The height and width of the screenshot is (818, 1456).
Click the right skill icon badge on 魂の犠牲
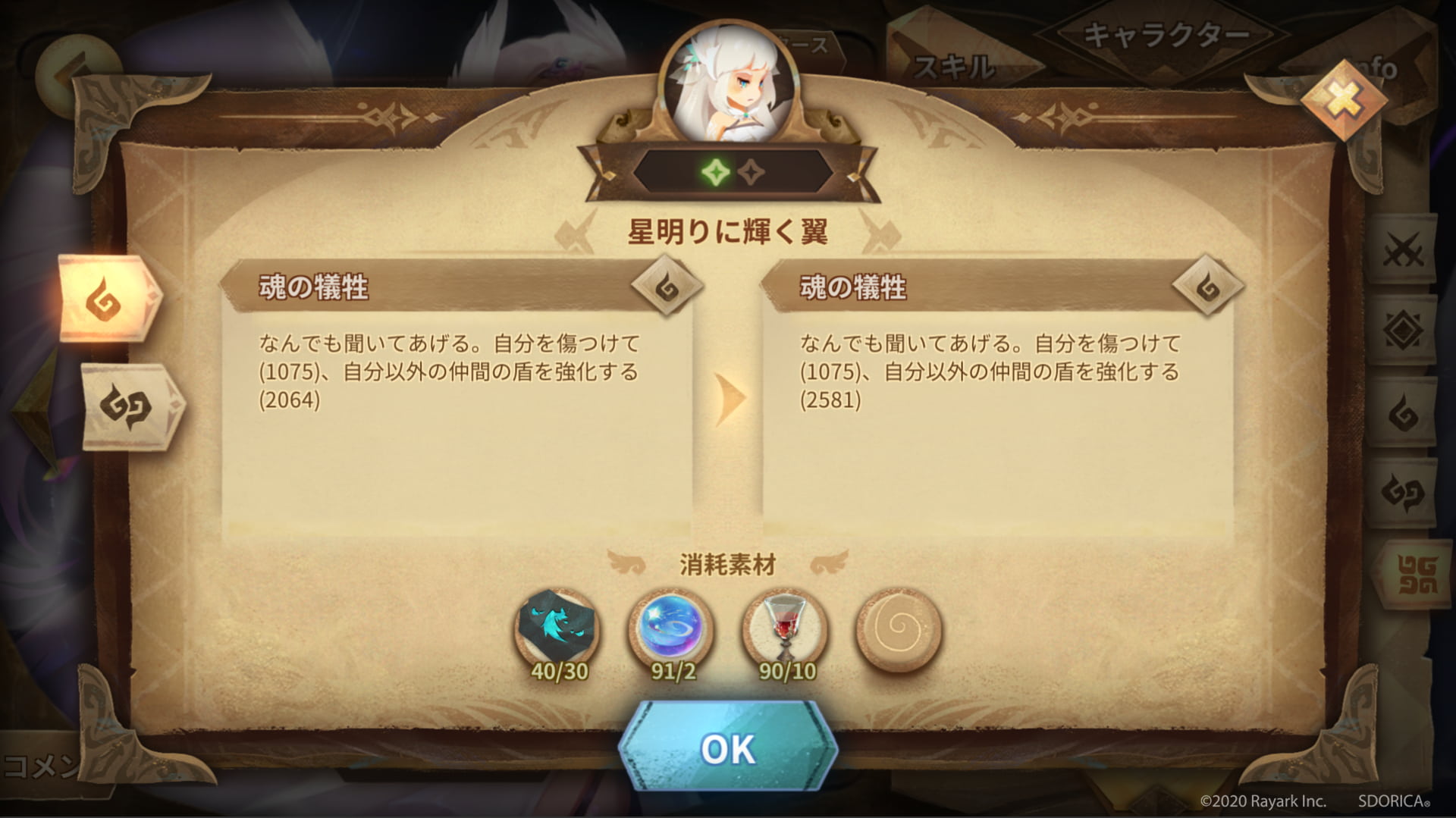(x=1208, y=287)
